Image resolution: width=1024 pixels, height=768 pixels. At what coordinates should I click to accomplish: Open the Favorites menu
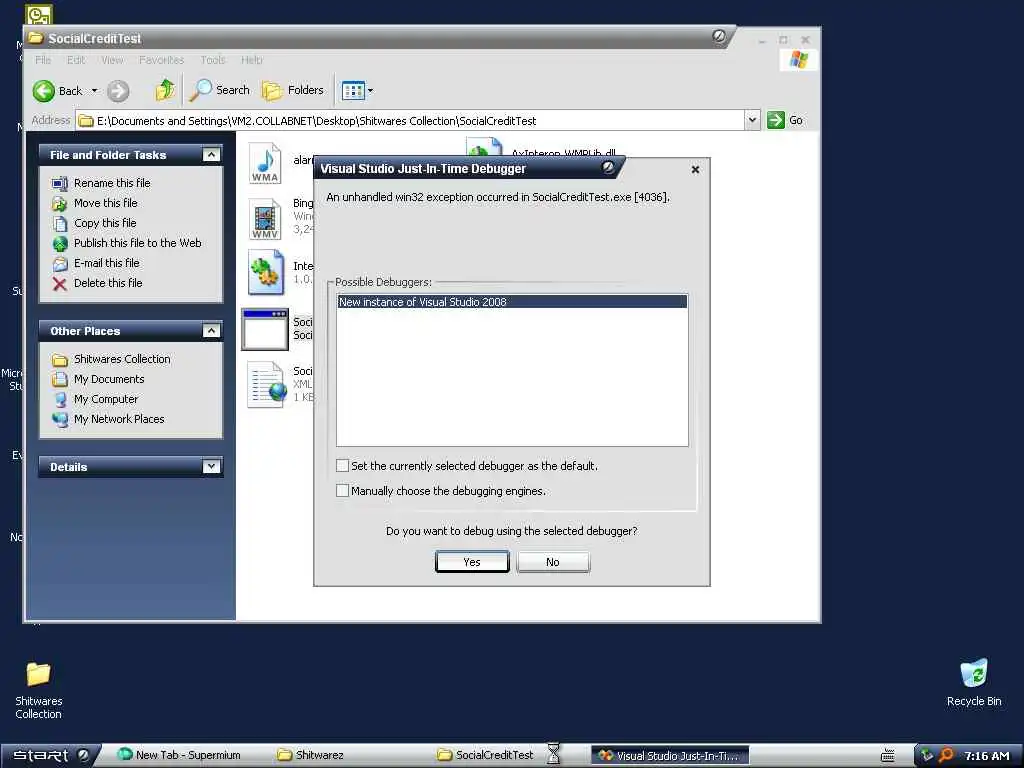click(x=161, y=60)
